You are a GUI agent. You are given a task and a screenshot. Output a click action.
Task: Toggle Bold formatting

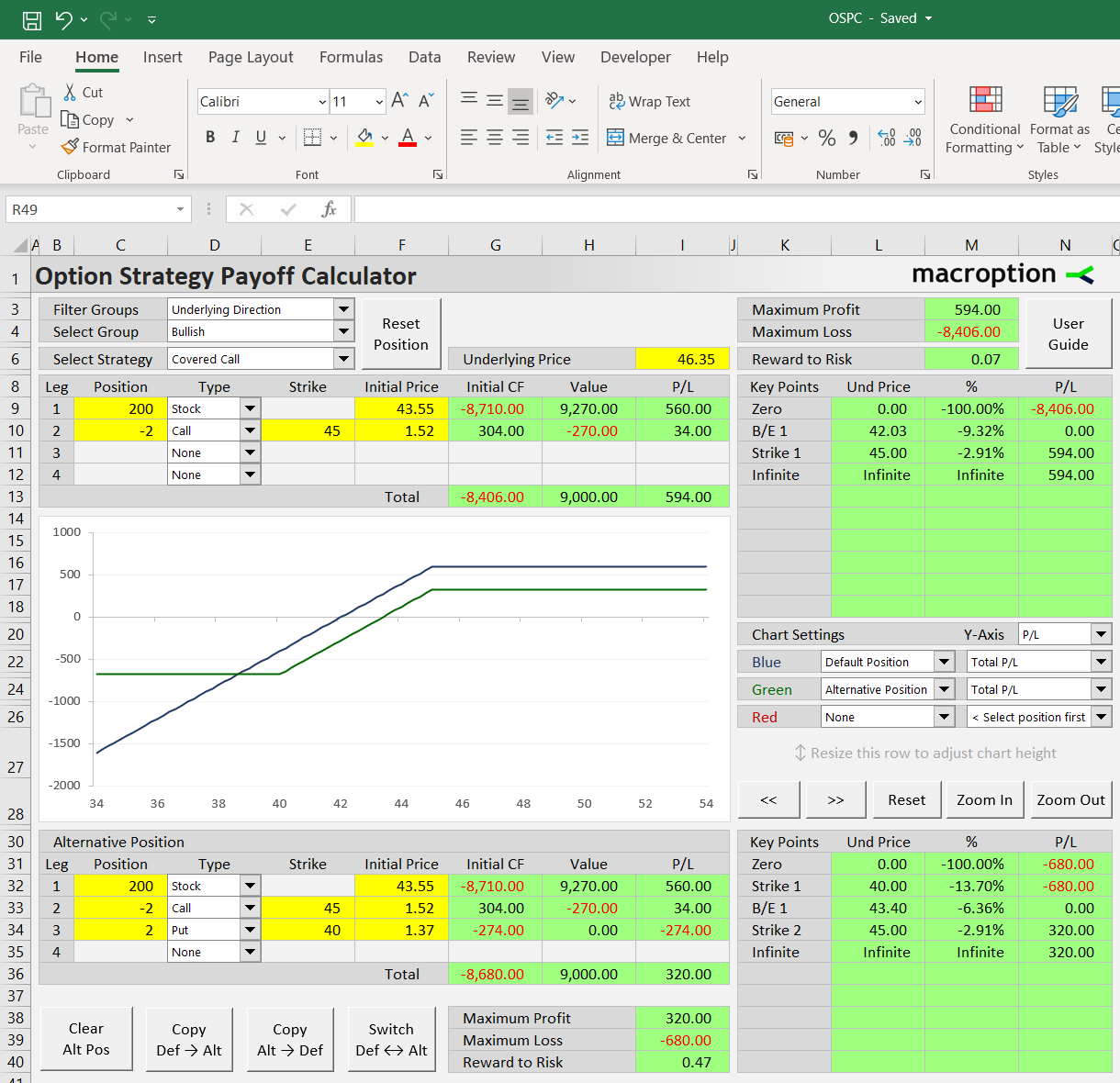pos(210,138)
